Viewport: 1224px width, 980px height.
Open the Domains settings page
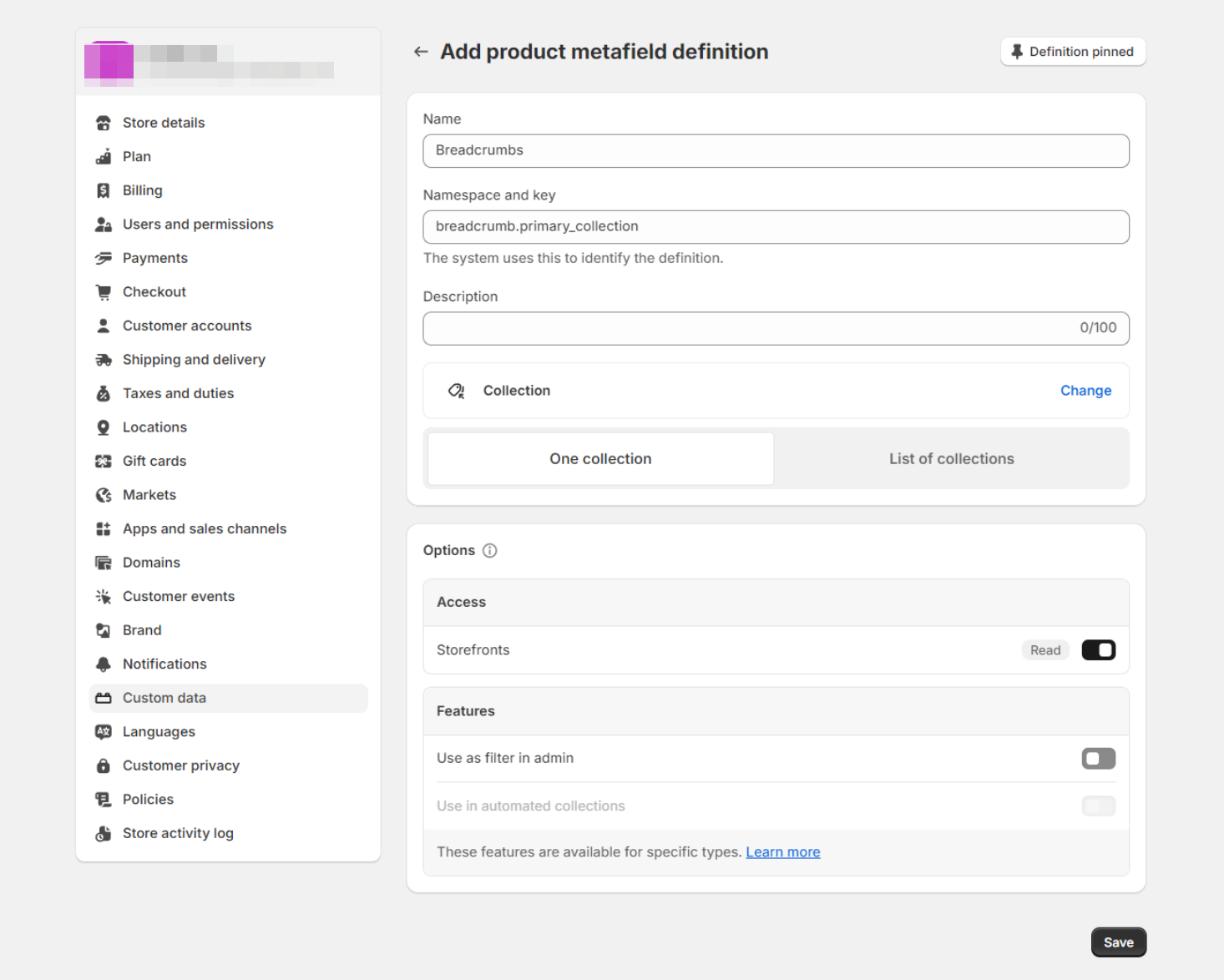coord(151,563)
